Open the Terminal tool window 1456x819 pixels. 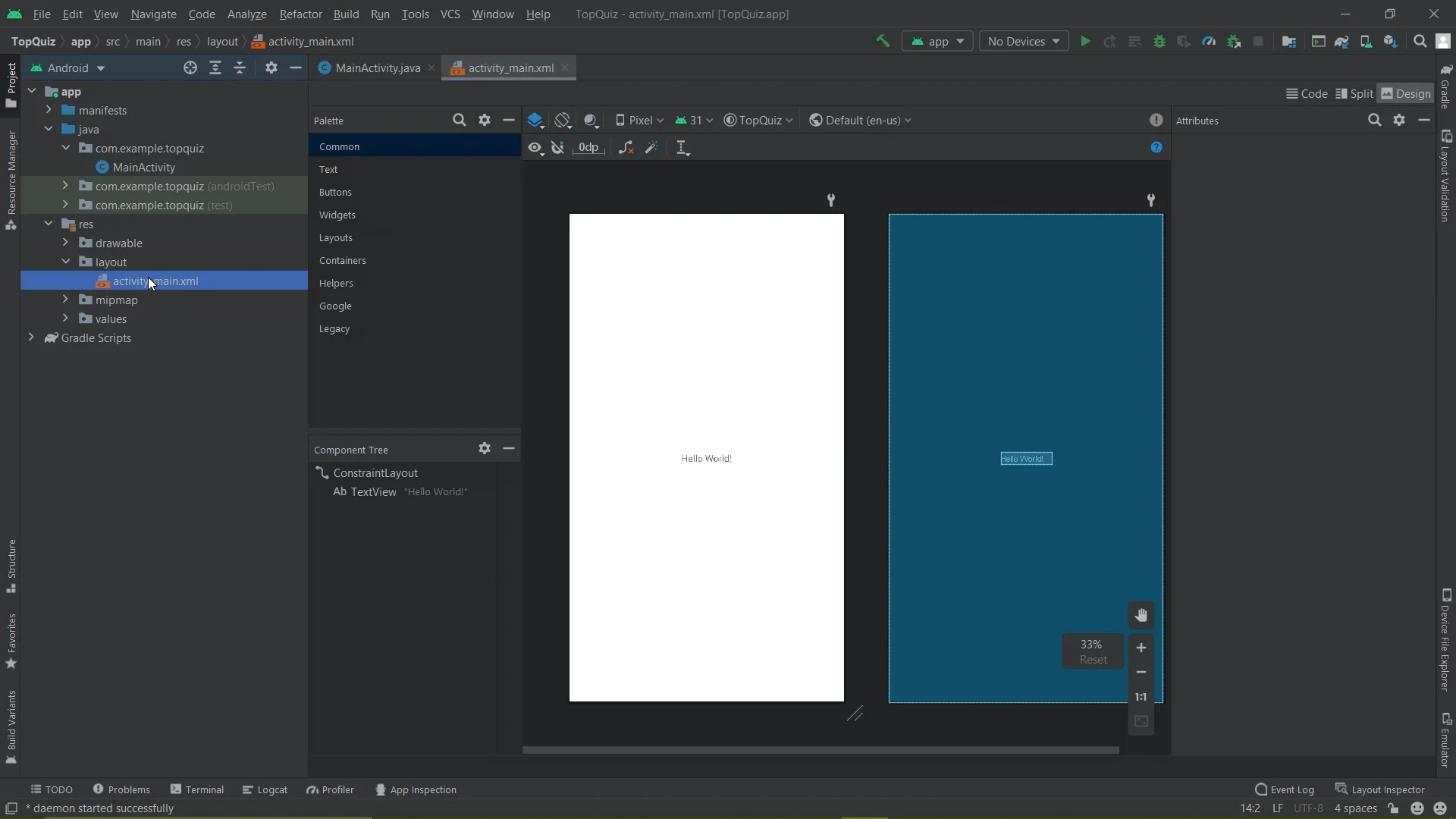(197, 789)
